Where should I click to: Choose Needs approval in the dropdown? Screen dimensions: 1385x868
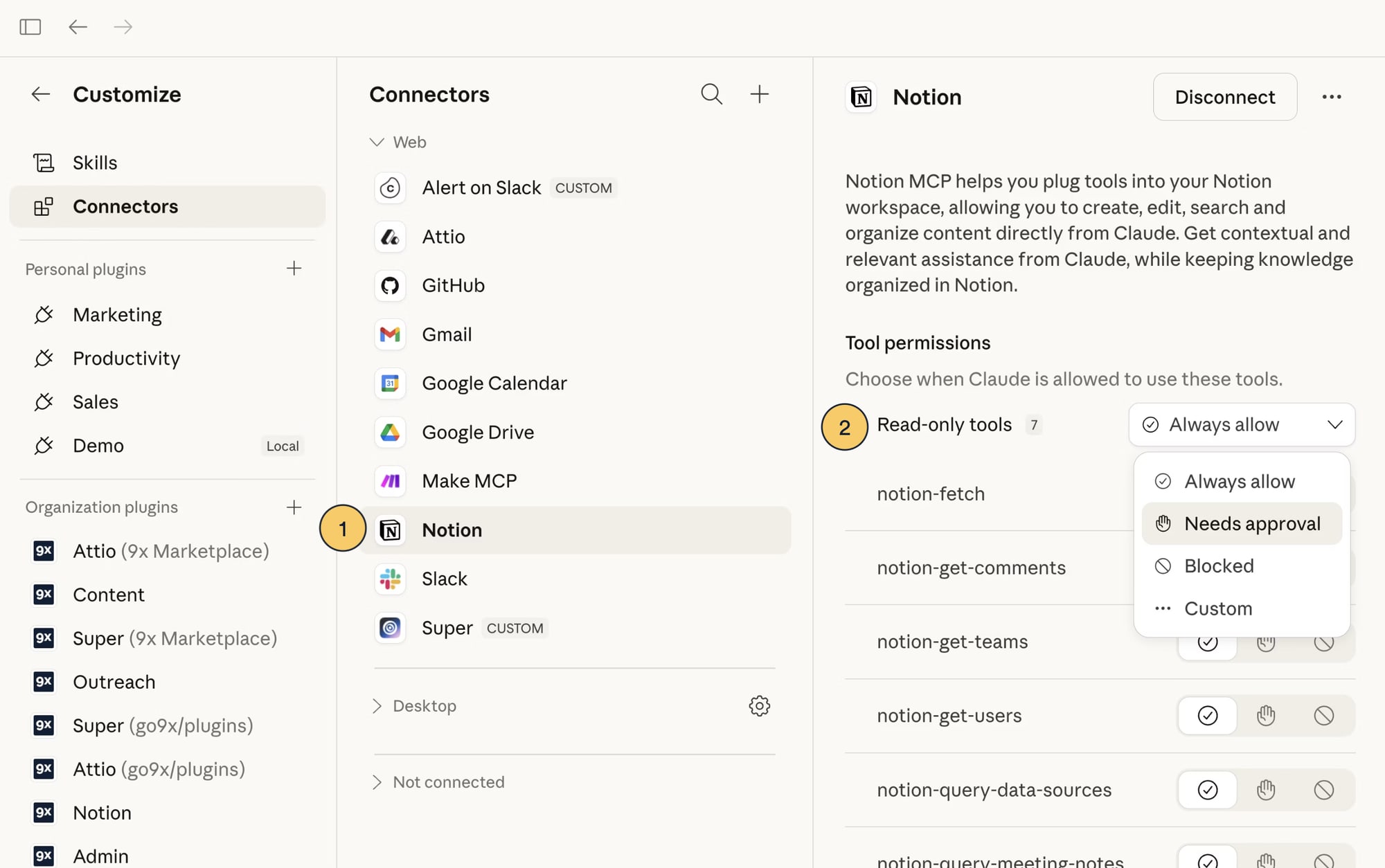point(1242,523)
